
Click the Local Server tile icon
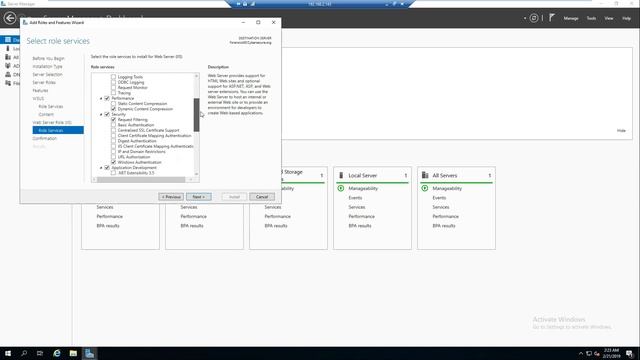341,175
